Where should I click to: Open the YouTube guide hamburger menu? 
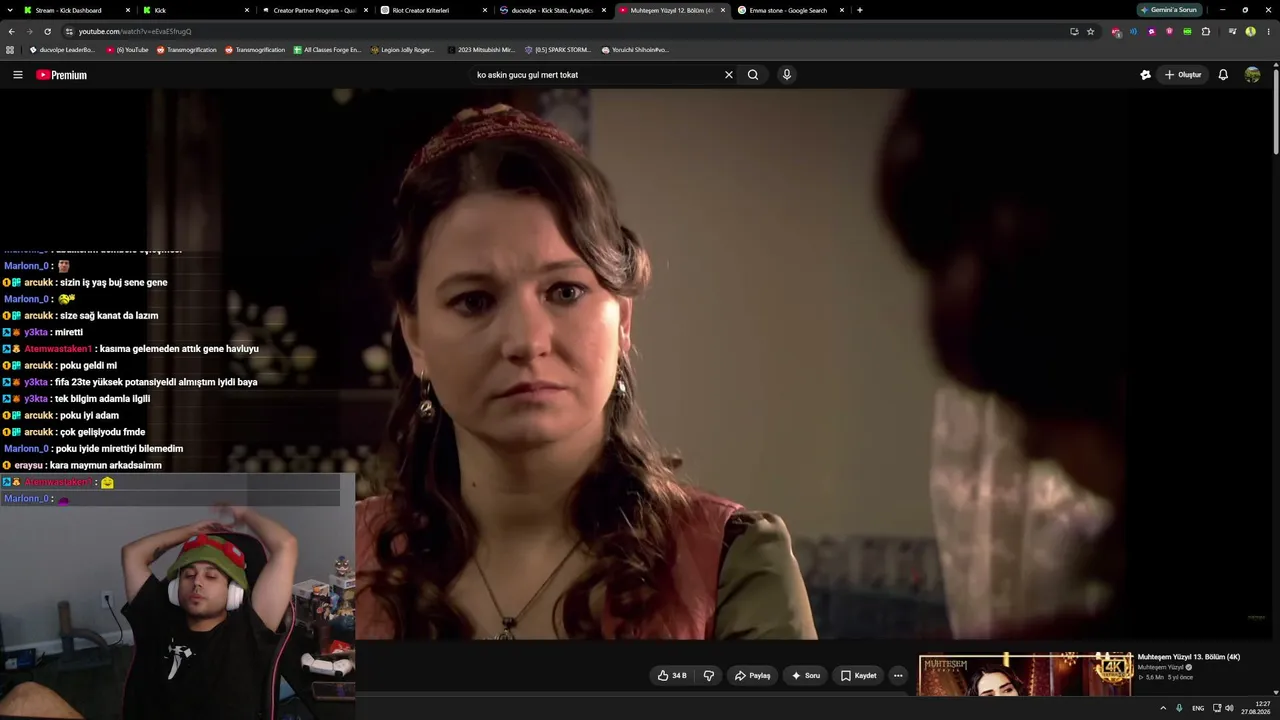click(17, 75)
